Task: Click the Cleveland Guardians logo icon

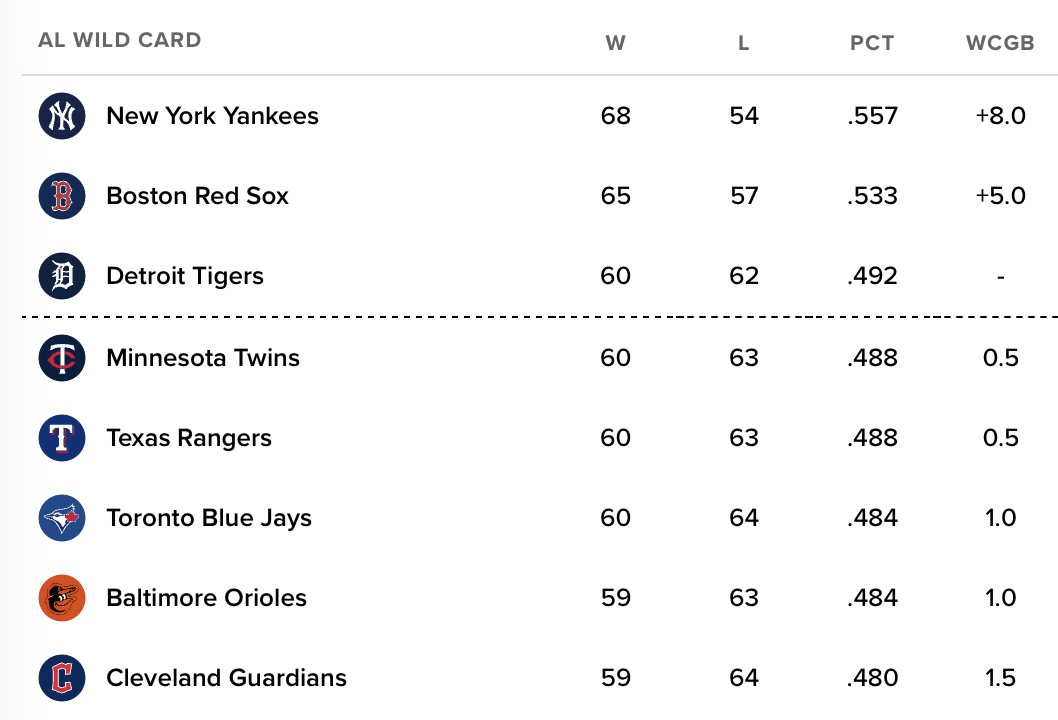Action: 62,678
